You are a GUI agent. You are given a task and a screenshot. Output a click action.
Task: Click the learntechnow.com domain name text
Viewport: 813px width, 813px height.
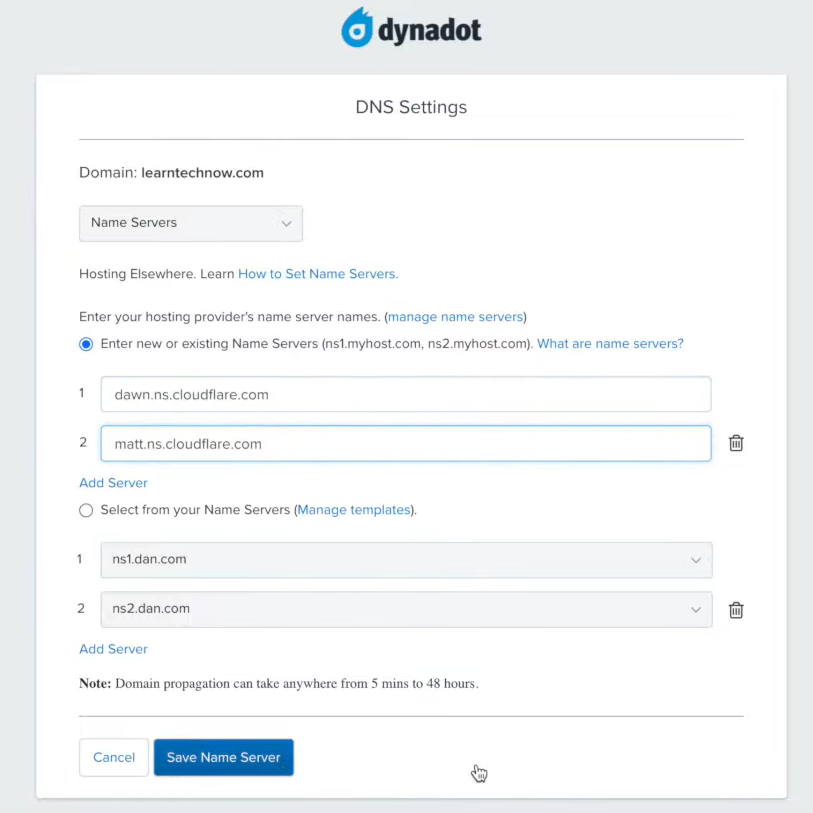tap(202, 173)
